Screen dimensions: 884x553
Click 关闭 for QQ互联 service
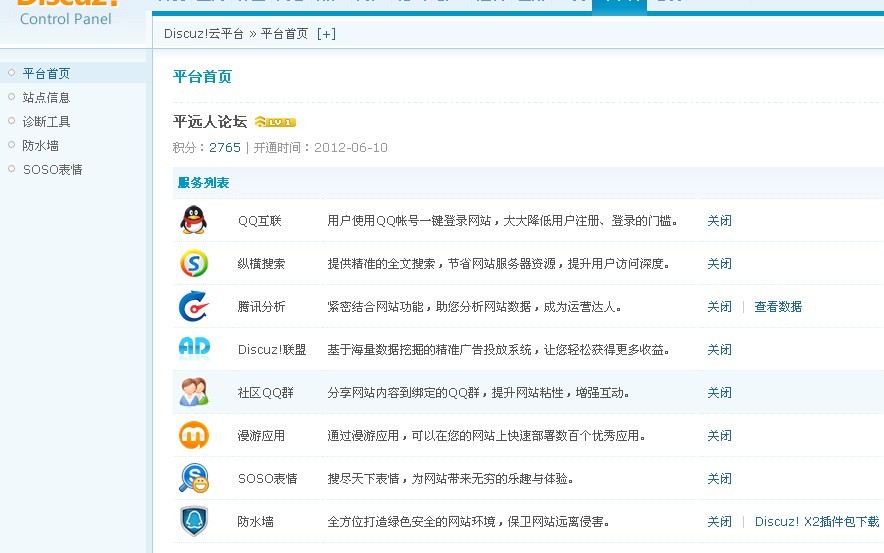pos(719,220)
